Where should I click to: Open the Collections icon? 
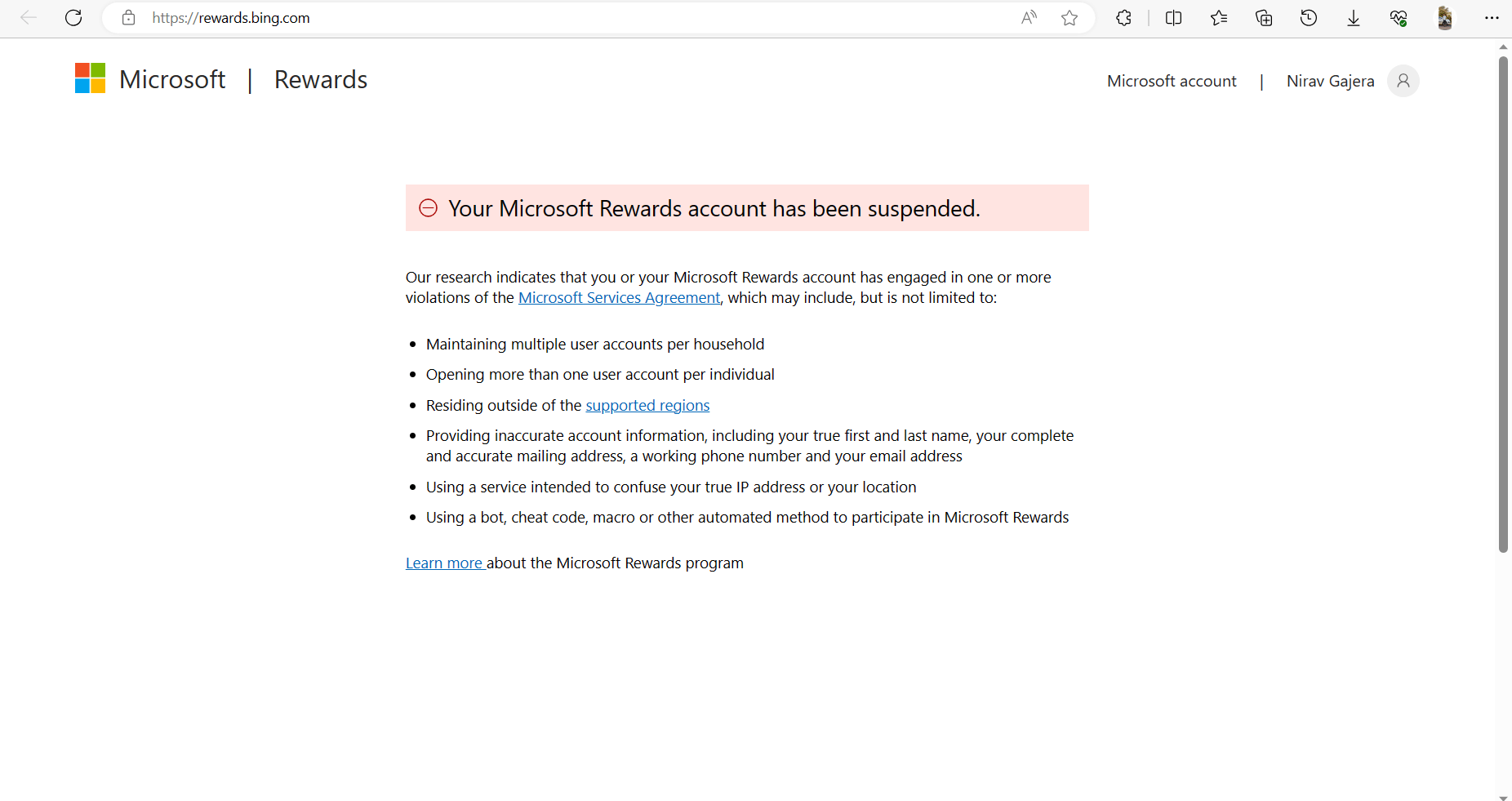tap(1264, 18)
